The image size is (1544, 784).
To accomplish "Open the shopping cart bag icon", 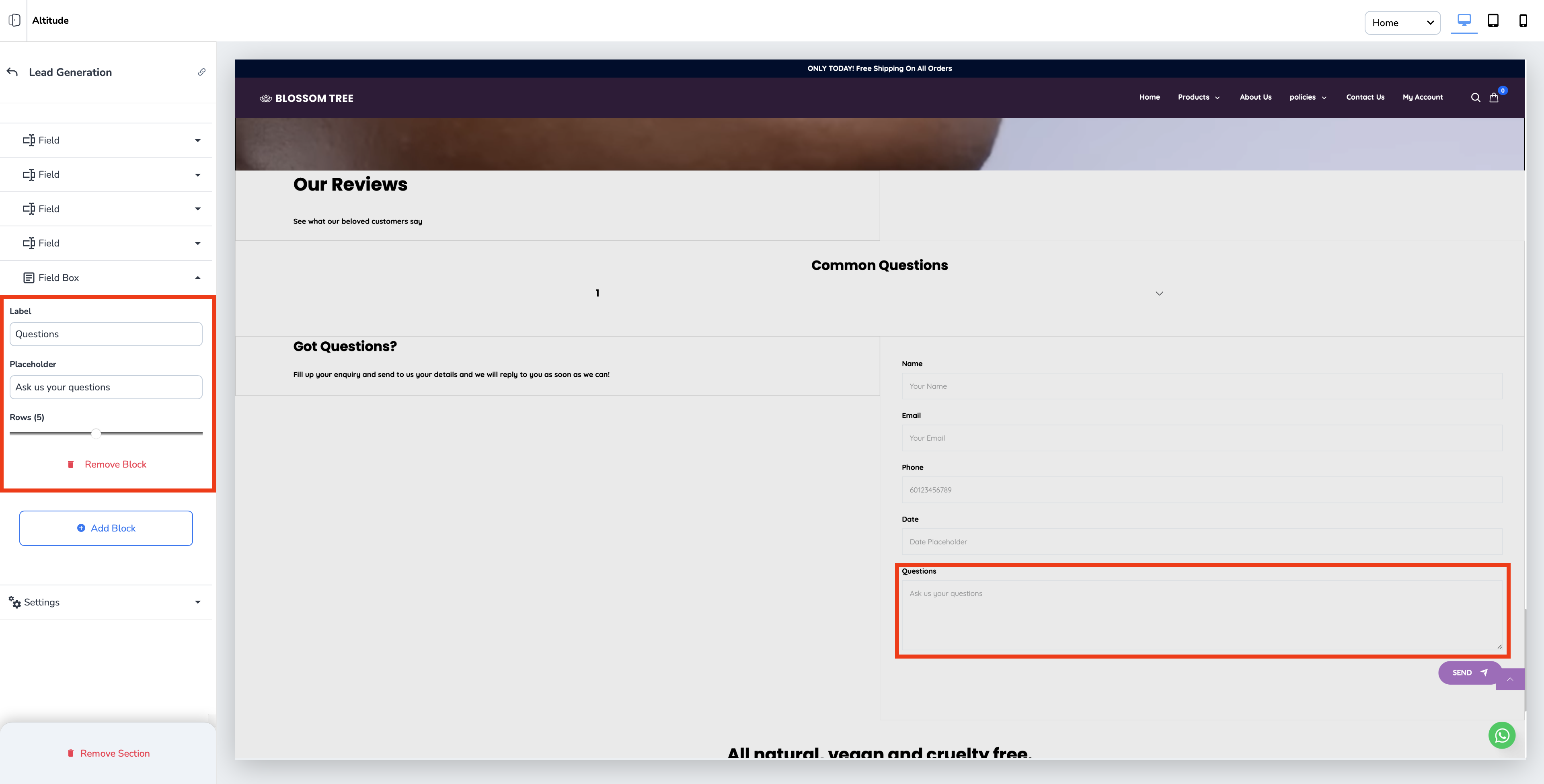I will pos(1494,98).
